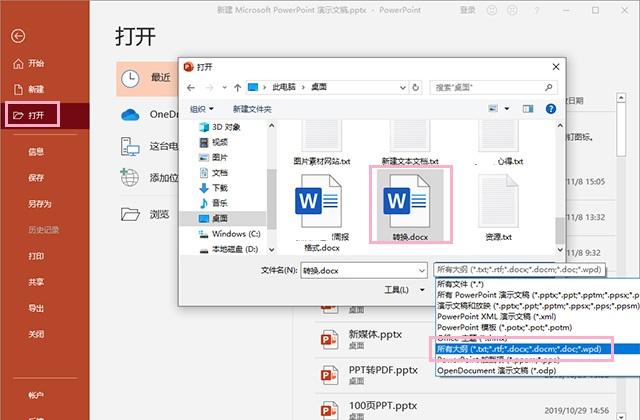Go up one folder level

point(238,87)
